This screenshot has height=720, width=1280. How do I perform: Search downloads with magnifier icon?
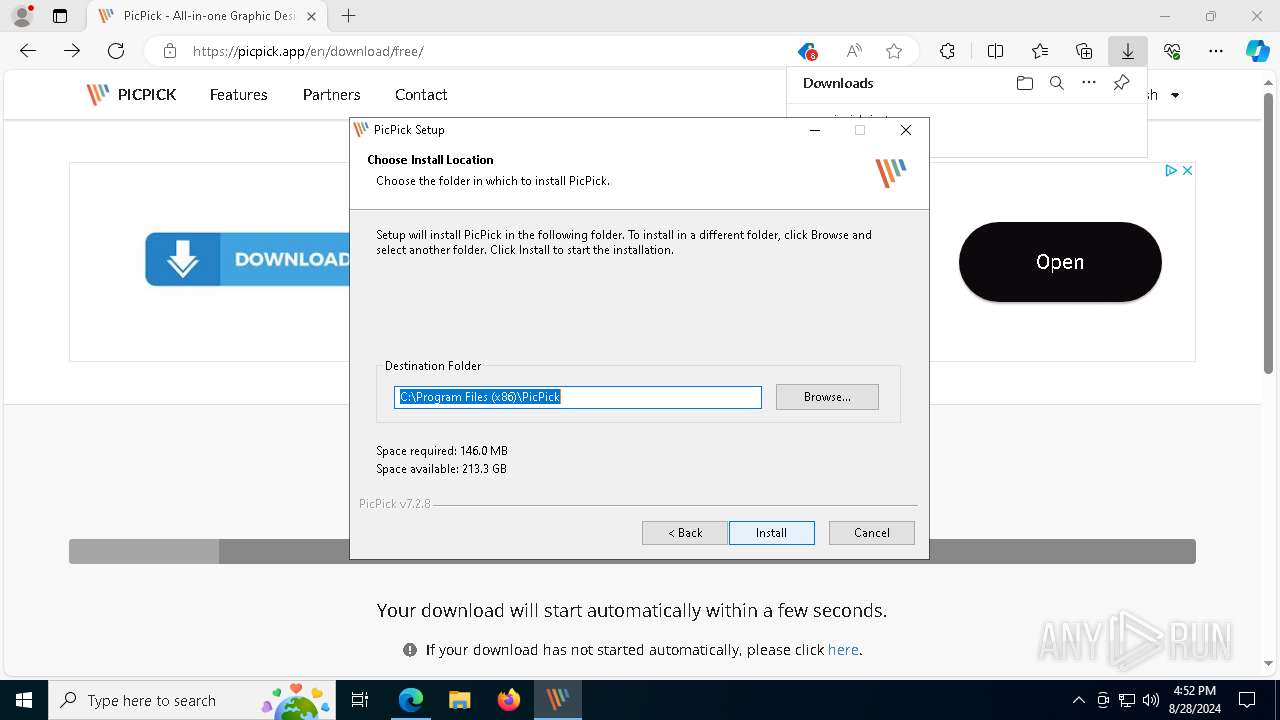tap(1056, 83)
